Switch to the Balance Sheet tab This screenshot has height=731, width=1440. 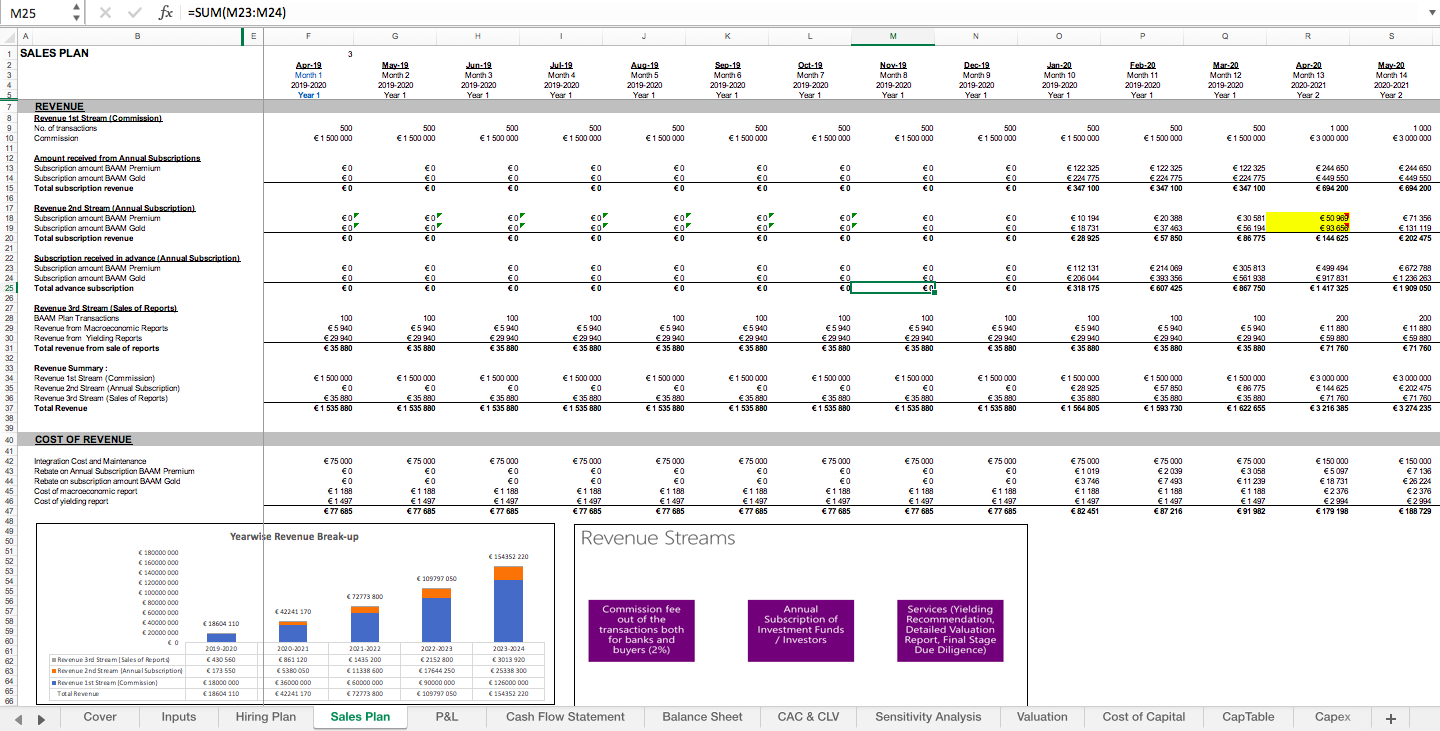point(701,717)
